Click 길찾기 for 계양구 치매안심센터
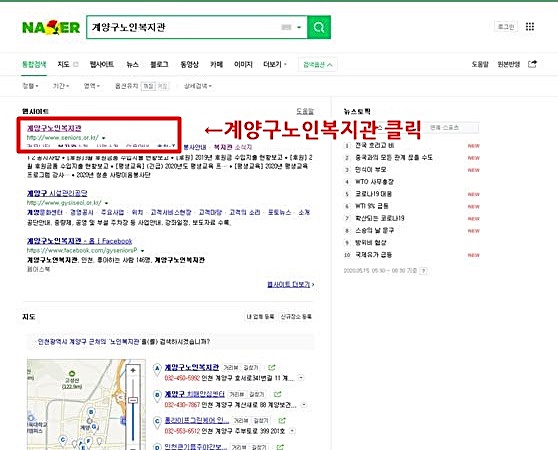Screen dimensions: 558x450 pyautogui.click(x=257, y=394)
